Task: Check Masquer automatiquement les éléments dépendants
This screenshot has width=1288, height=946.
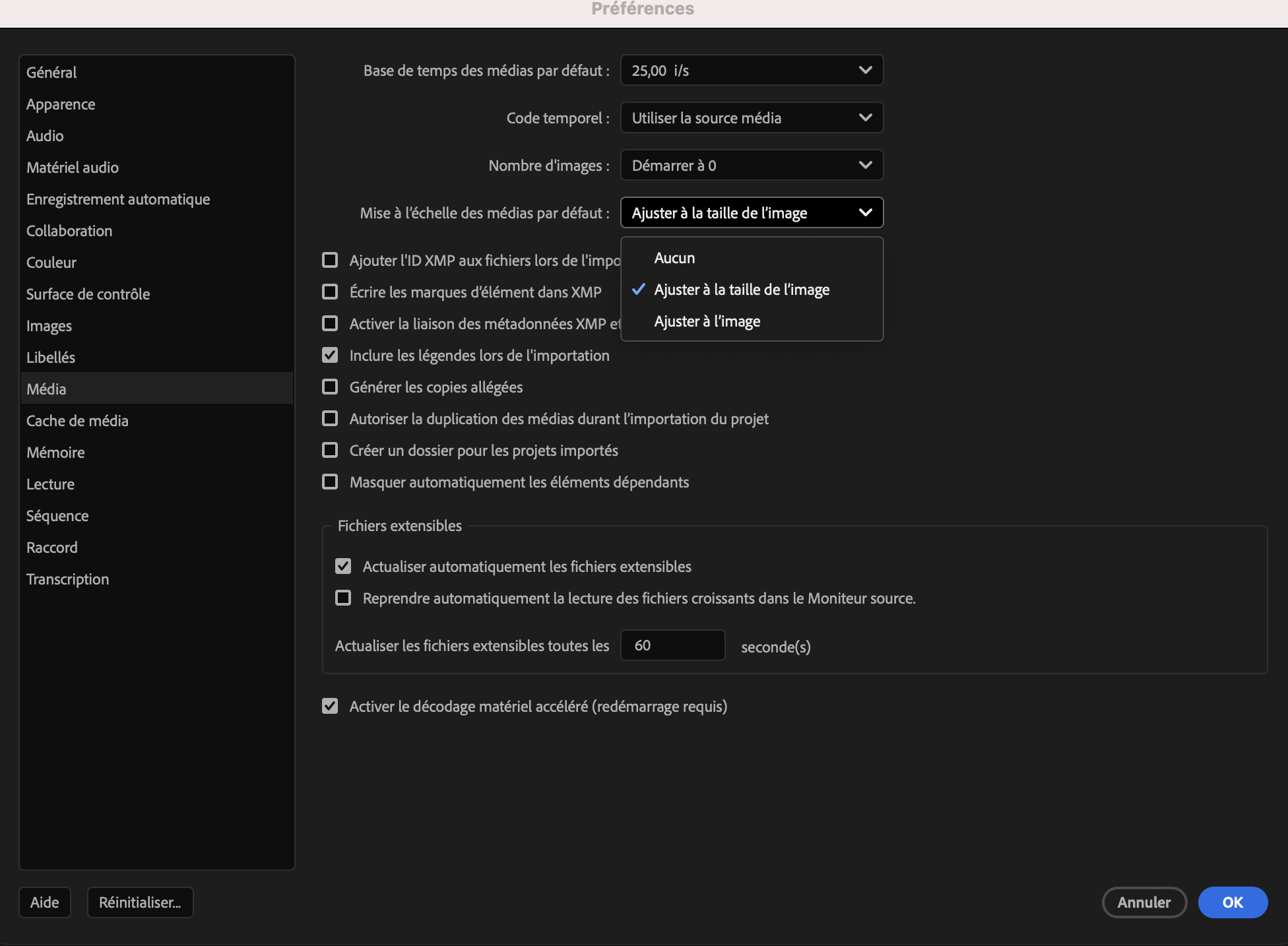Action: pyautogui.click(x=330, y=482)
